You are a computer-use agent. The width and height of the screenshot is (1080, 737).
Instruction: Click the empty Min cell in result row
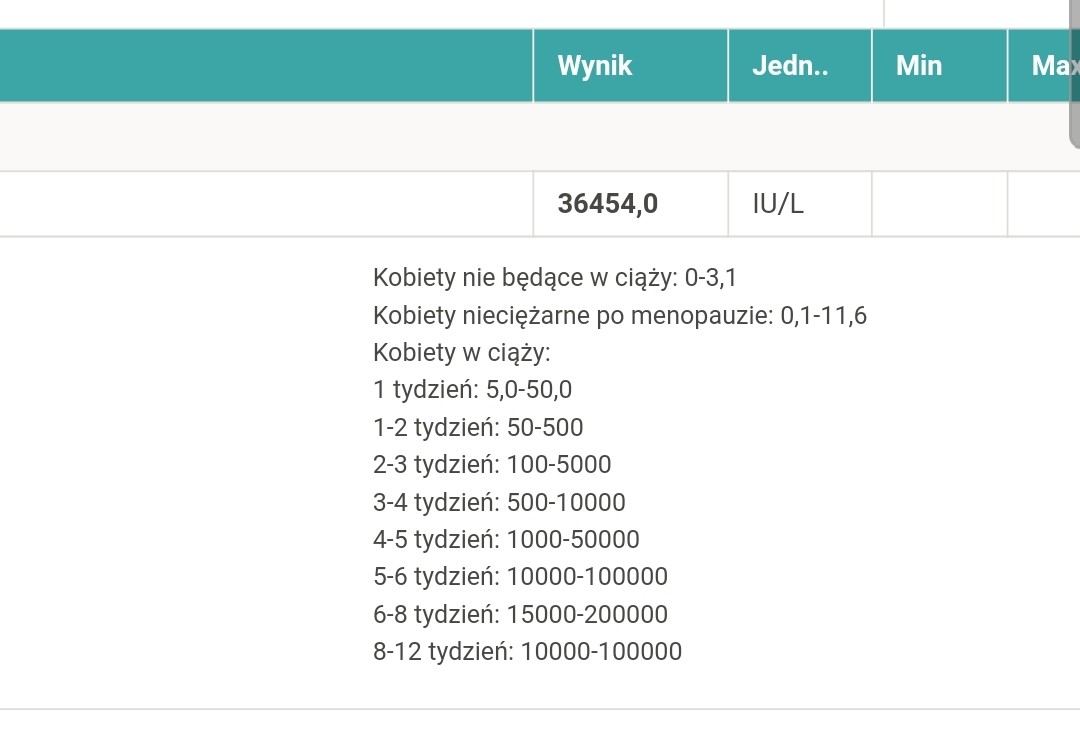click(x=939, y=204)
